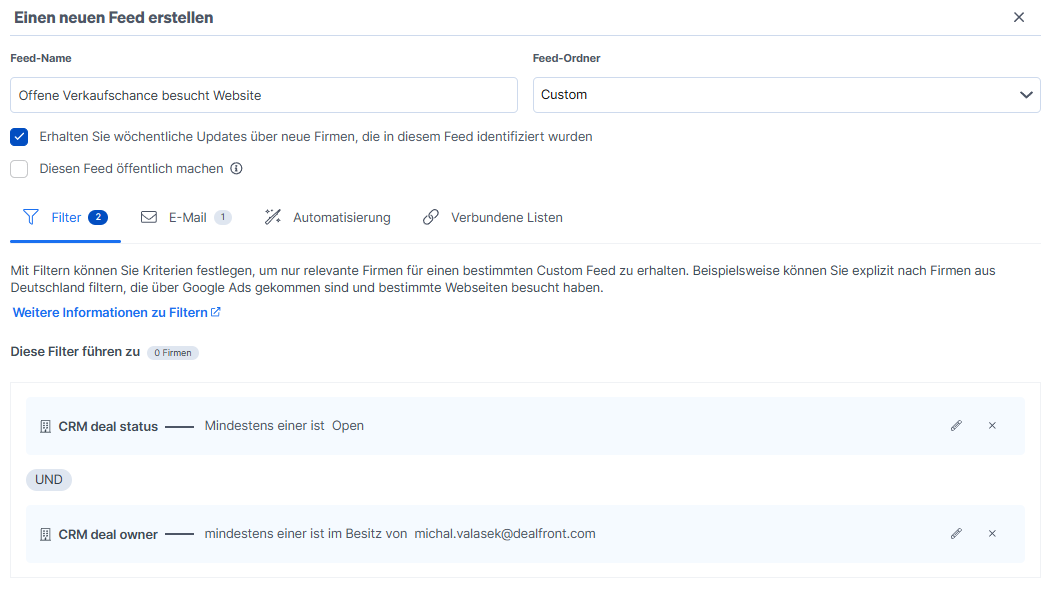Image resolution: width=1060 pixels, height=590 pixels.
Task: Select the magic wand Automatisierung icon
Action: coord(272,216)
